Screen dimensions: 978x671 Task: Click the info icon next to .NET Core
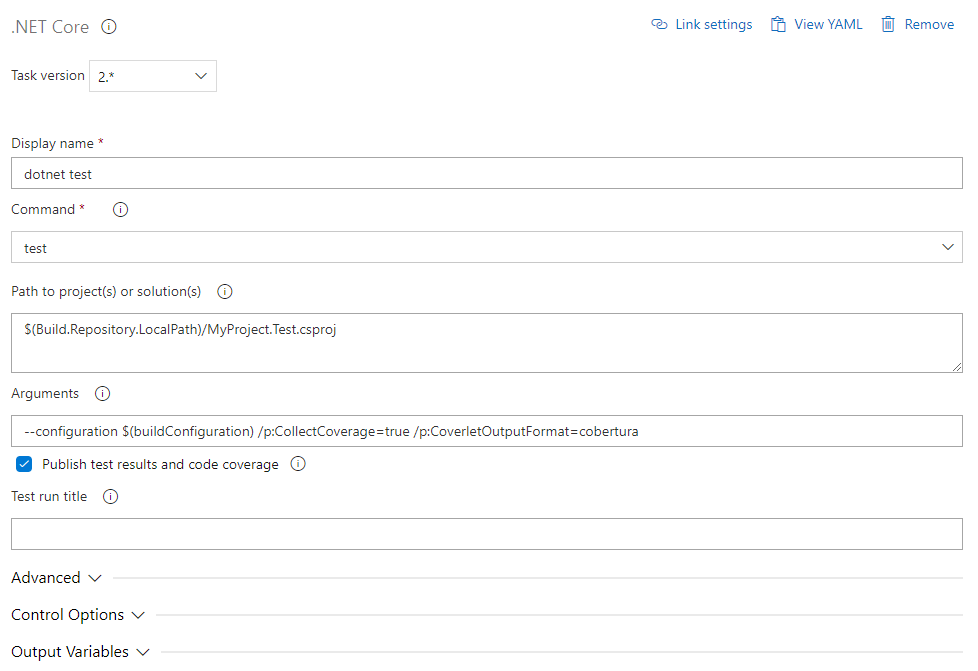point(109,27)
